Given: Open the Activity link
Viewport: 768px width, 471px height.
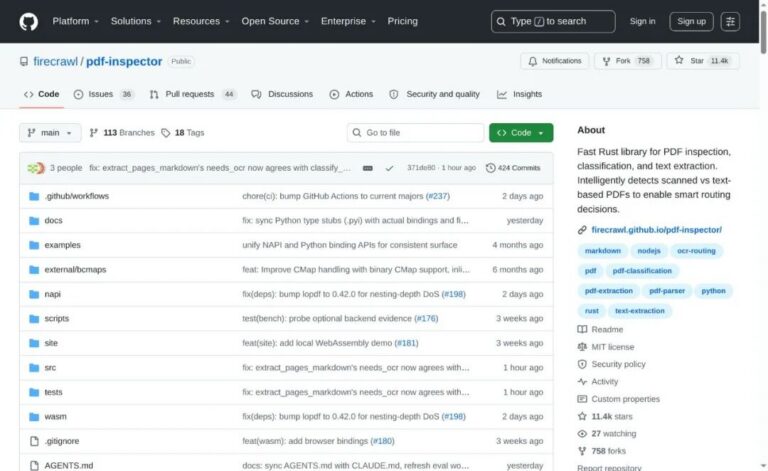Looking at the screenshot, I should [604, 382].
